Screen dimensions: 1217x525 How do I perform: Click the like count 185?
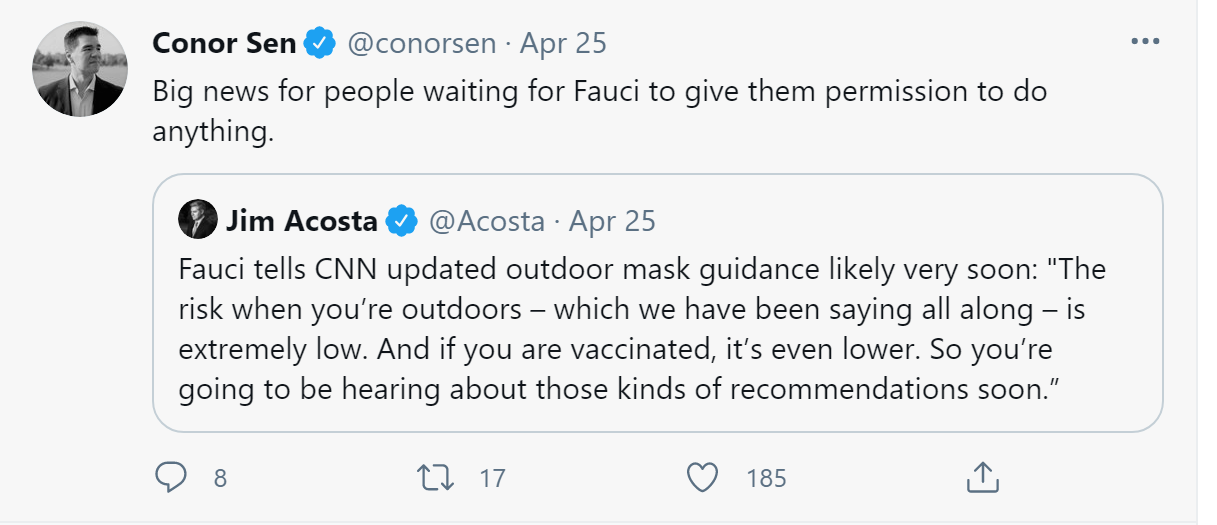pos(766,479)
